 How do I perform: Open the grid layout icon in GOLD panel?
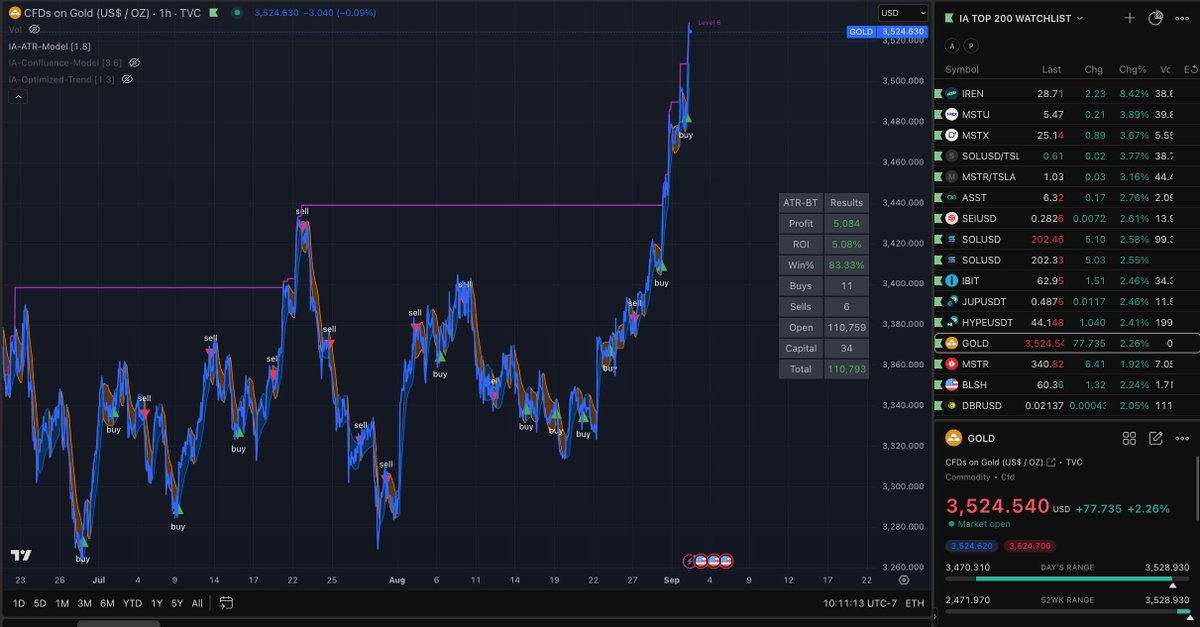pos(1129,439)
